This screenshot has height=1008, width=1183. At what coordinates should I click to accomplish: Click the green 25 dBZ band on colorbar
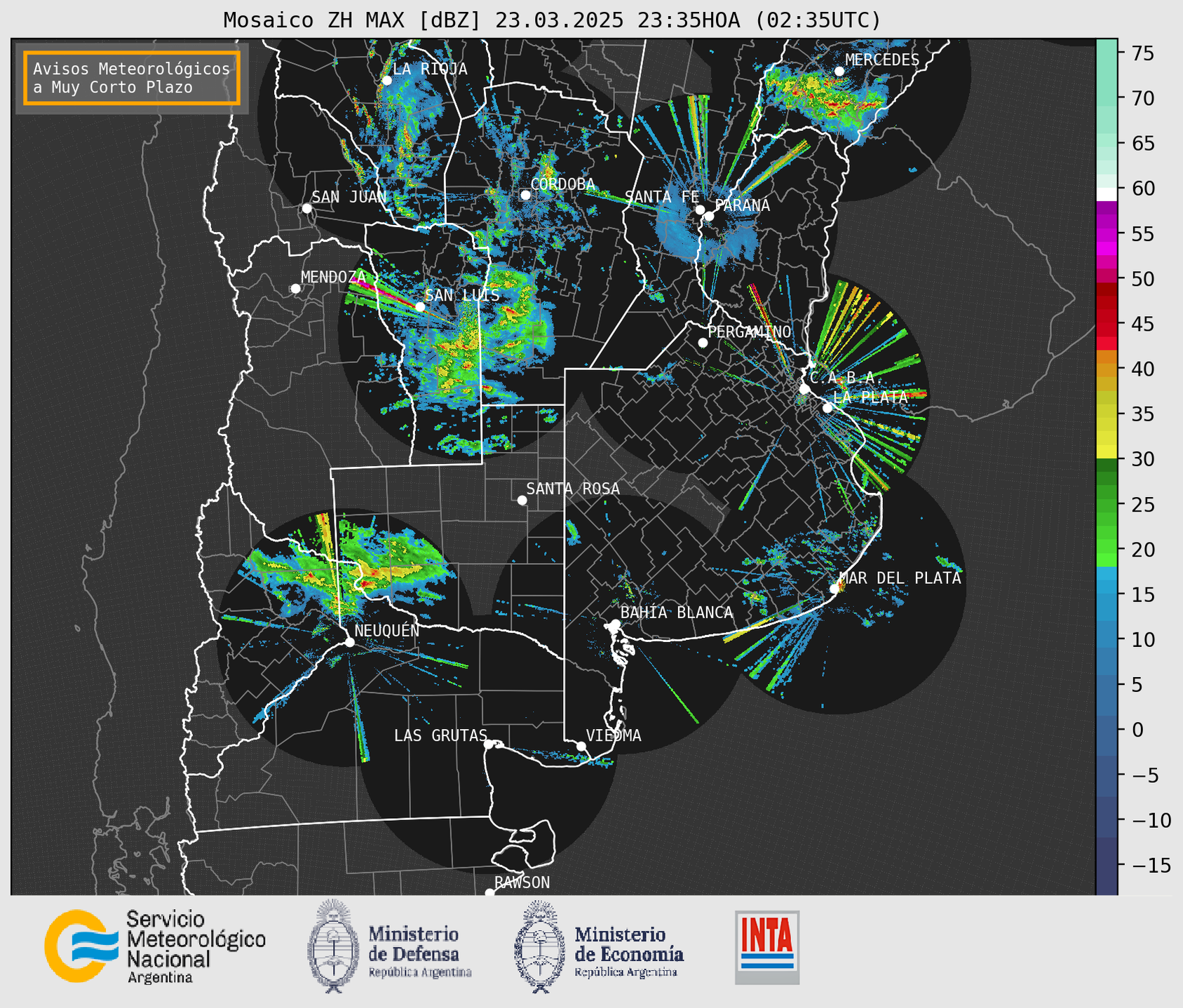pos(1107,504)
